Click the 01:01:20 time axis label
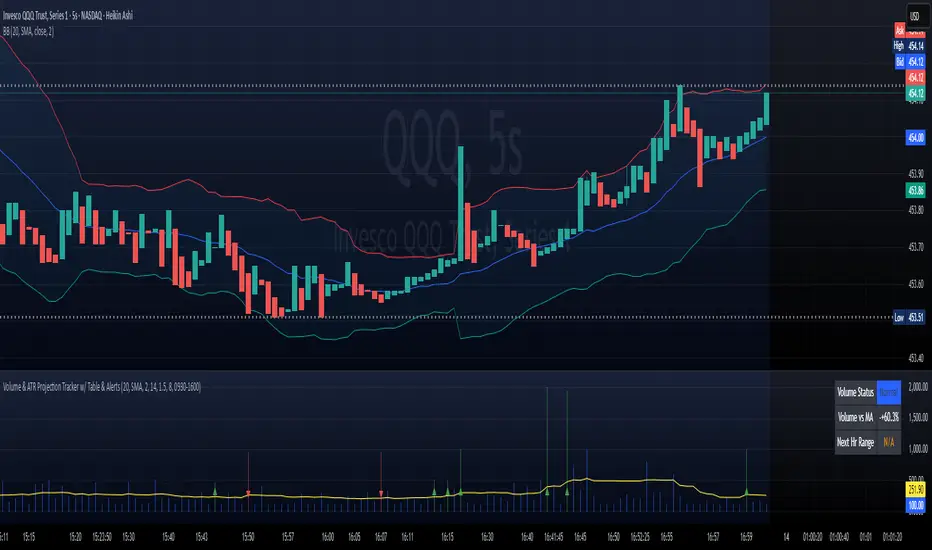This screenshot has height=550, width=932. (892, 537)
